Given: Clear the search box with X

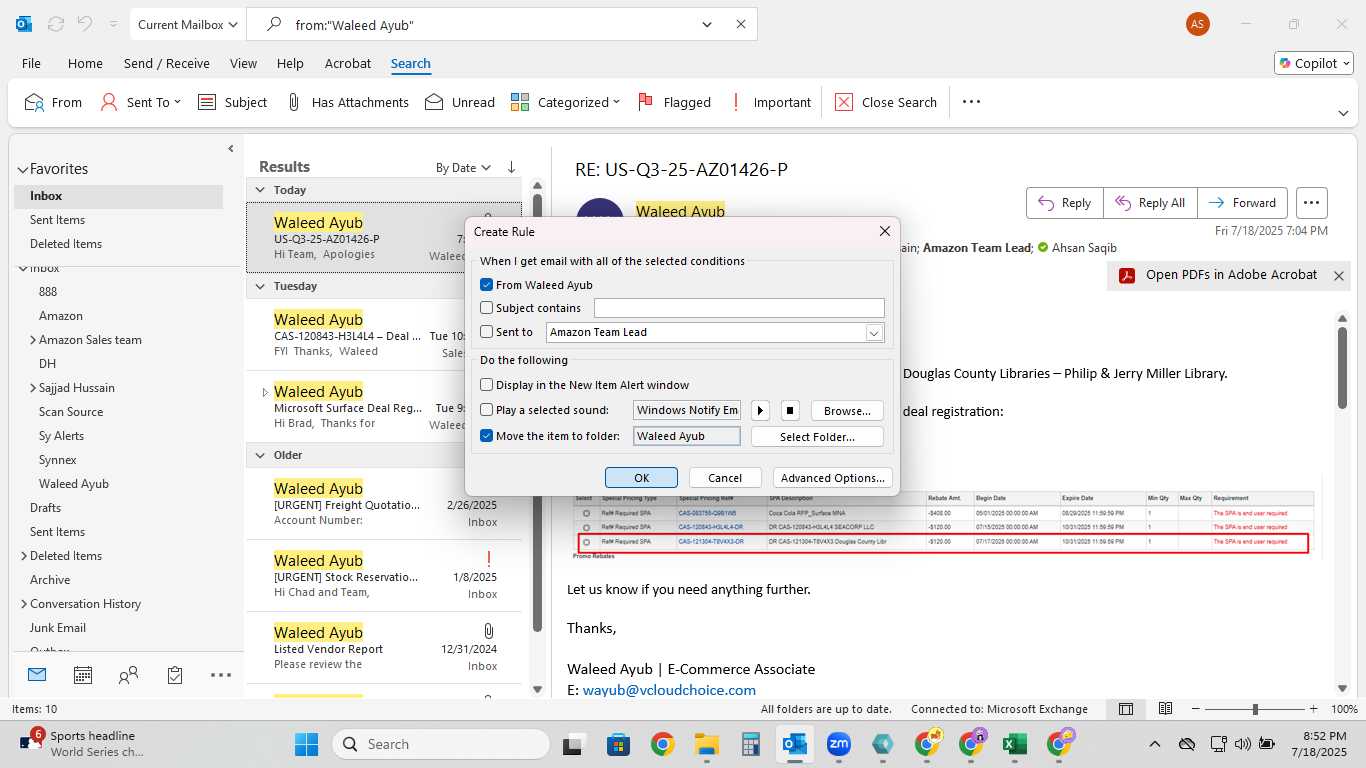Looking at the screenshot, I should pos(741,24).
